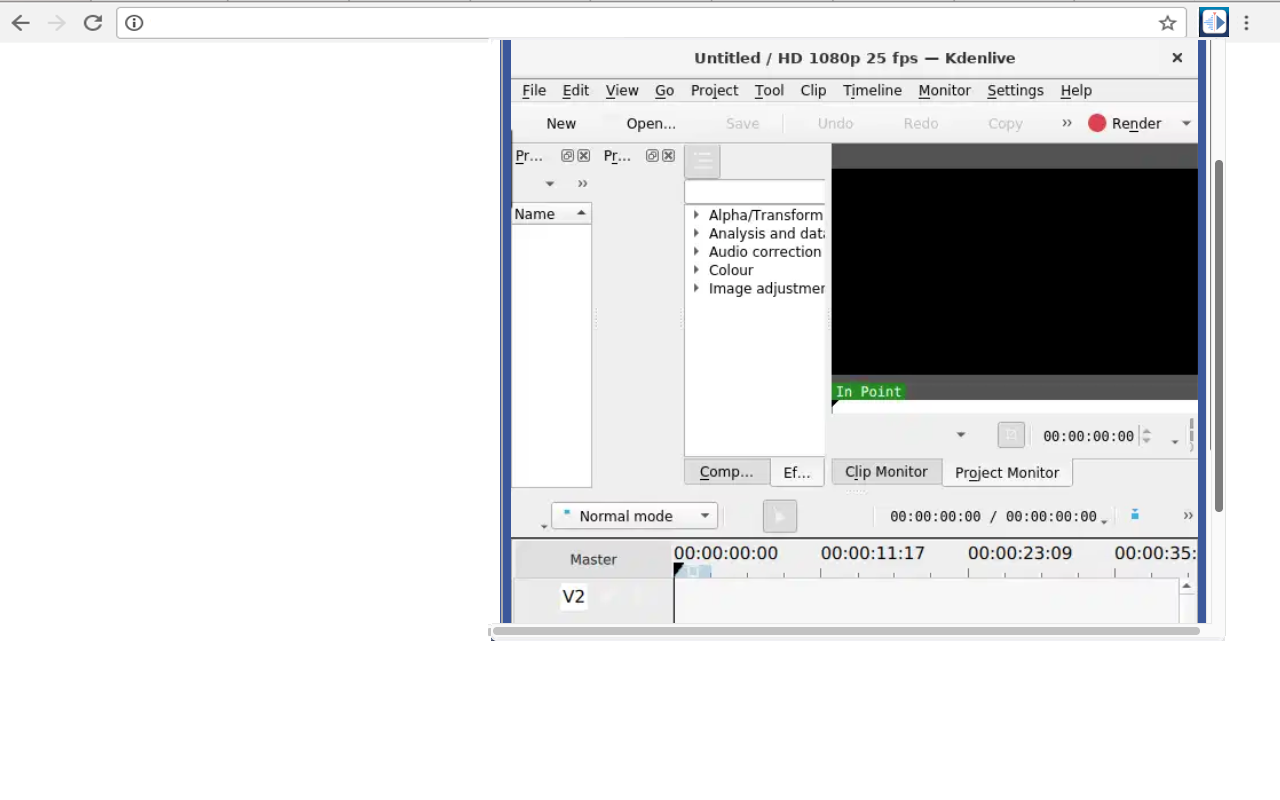Open the Go menu

(664, 90)
